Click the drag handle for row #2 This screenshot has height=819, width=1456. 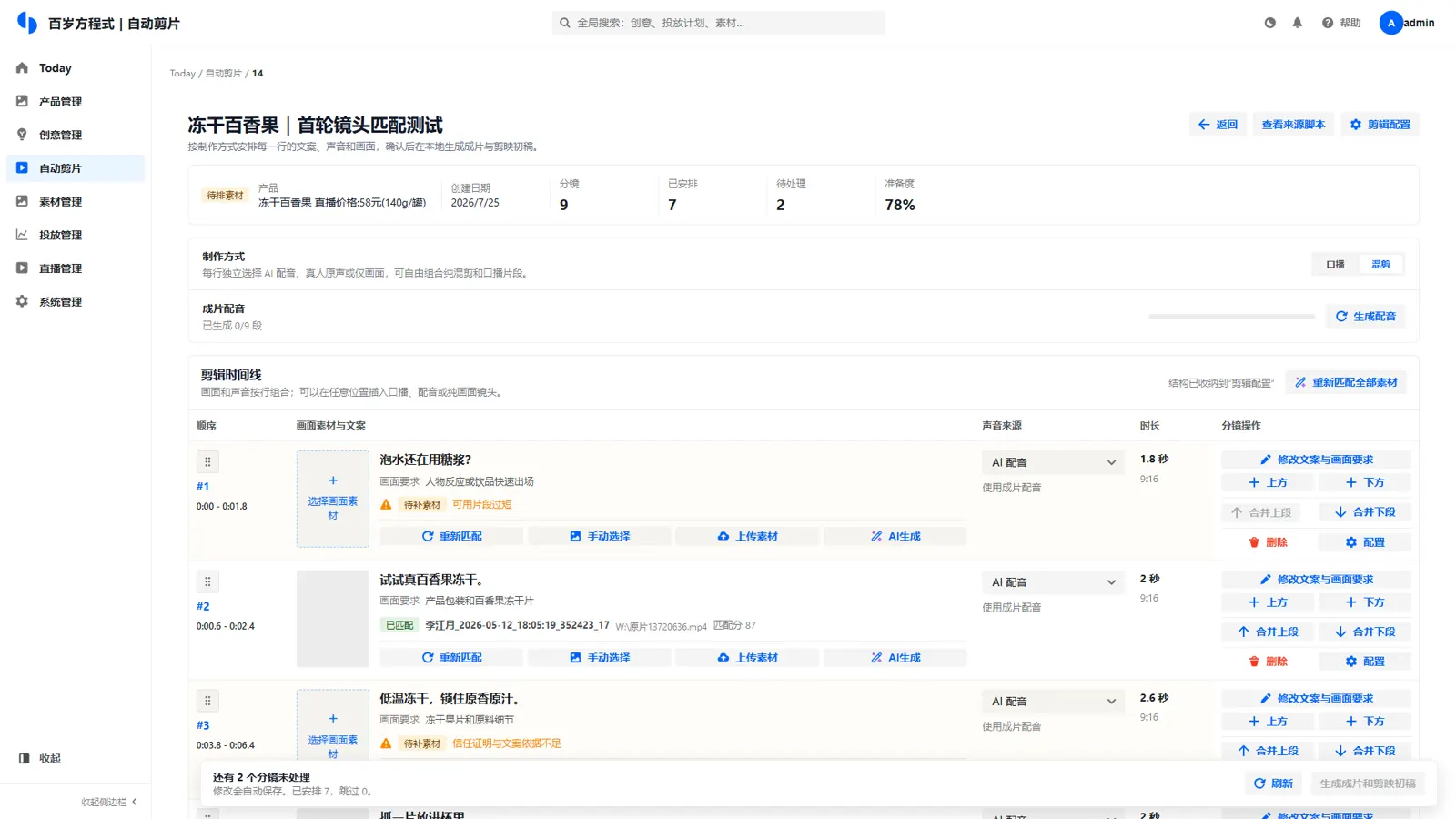207,581
